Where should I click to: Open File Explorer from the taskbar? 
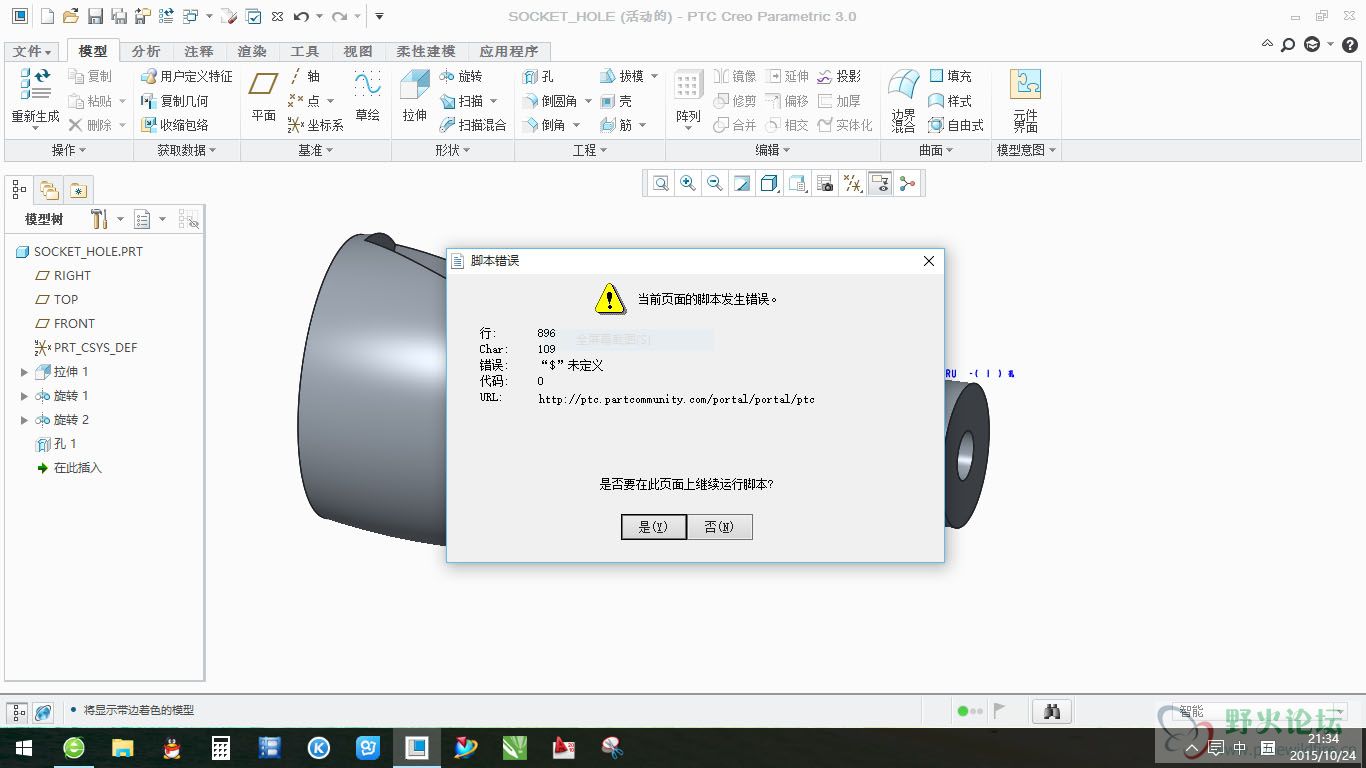(x=122, y=748)
